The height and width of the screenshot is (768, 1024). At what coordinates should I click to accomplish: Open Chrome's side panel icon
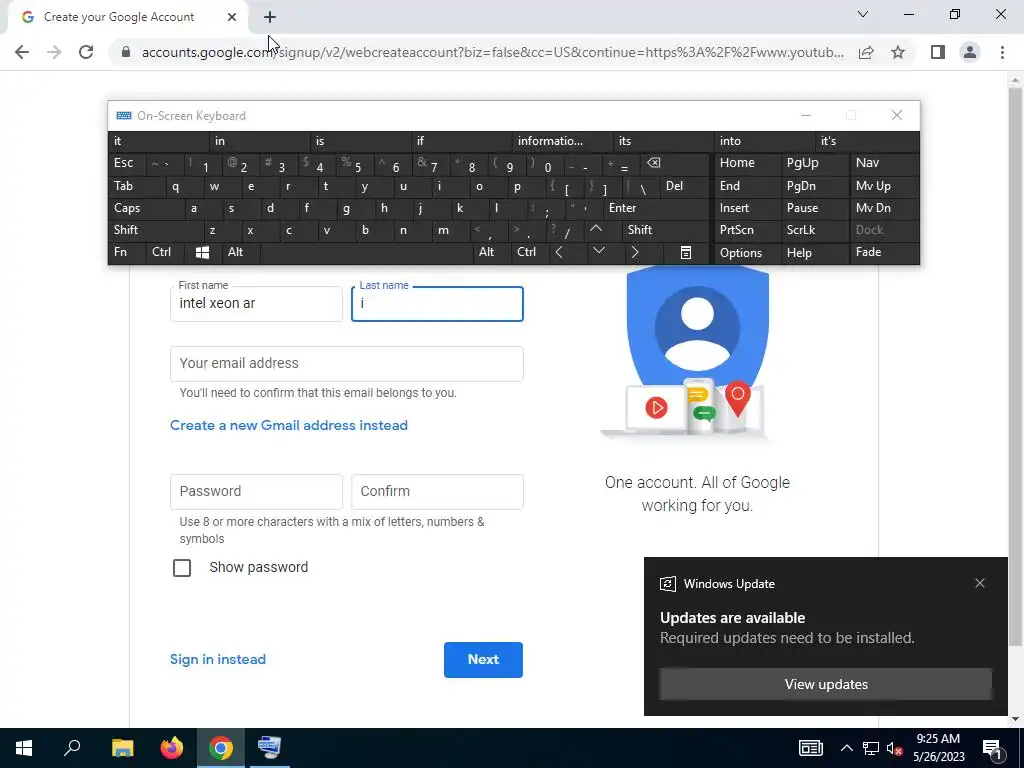click(x=938, y=52)
